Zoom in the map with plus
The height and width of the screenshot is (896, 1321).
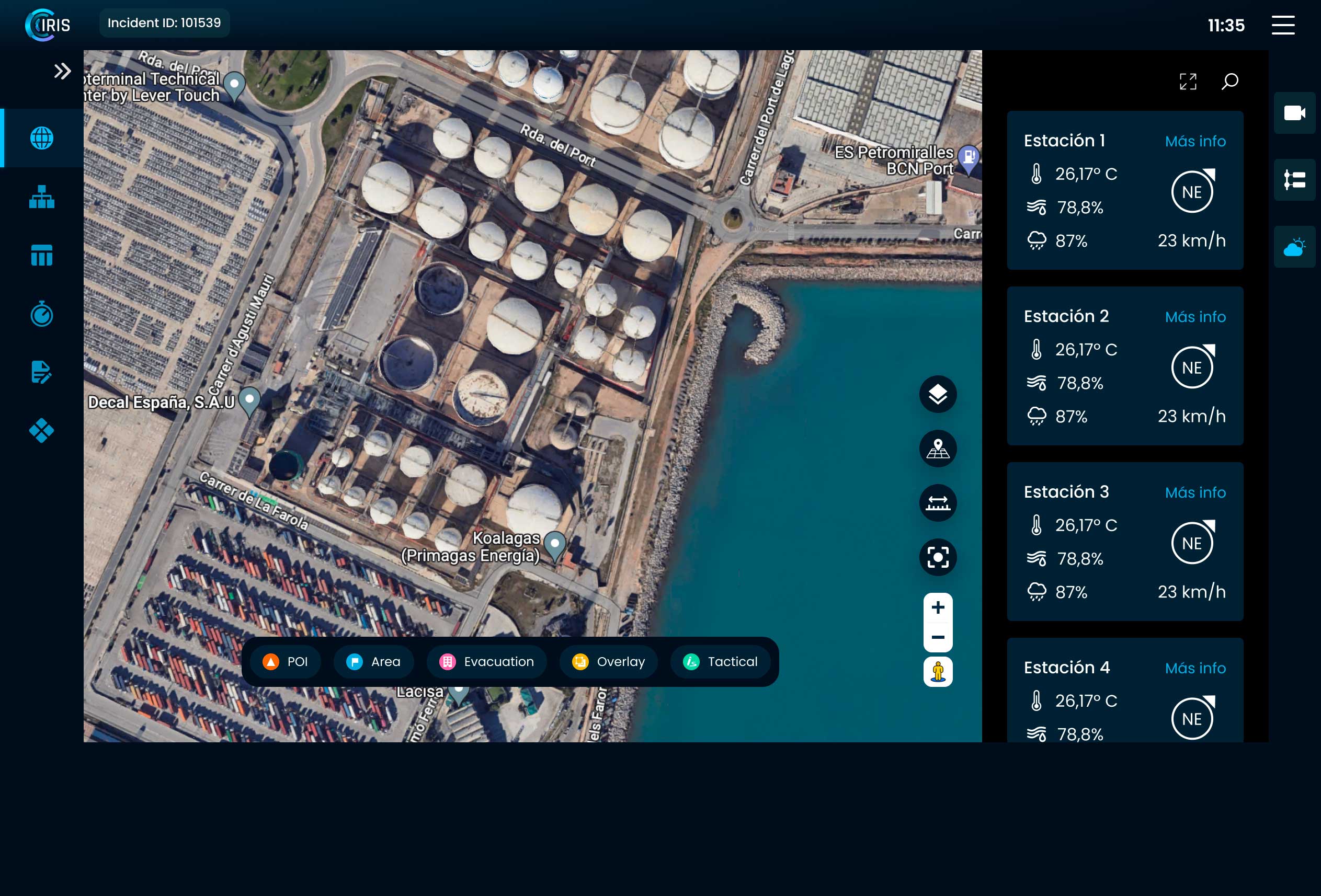click(x=937, y=607)
